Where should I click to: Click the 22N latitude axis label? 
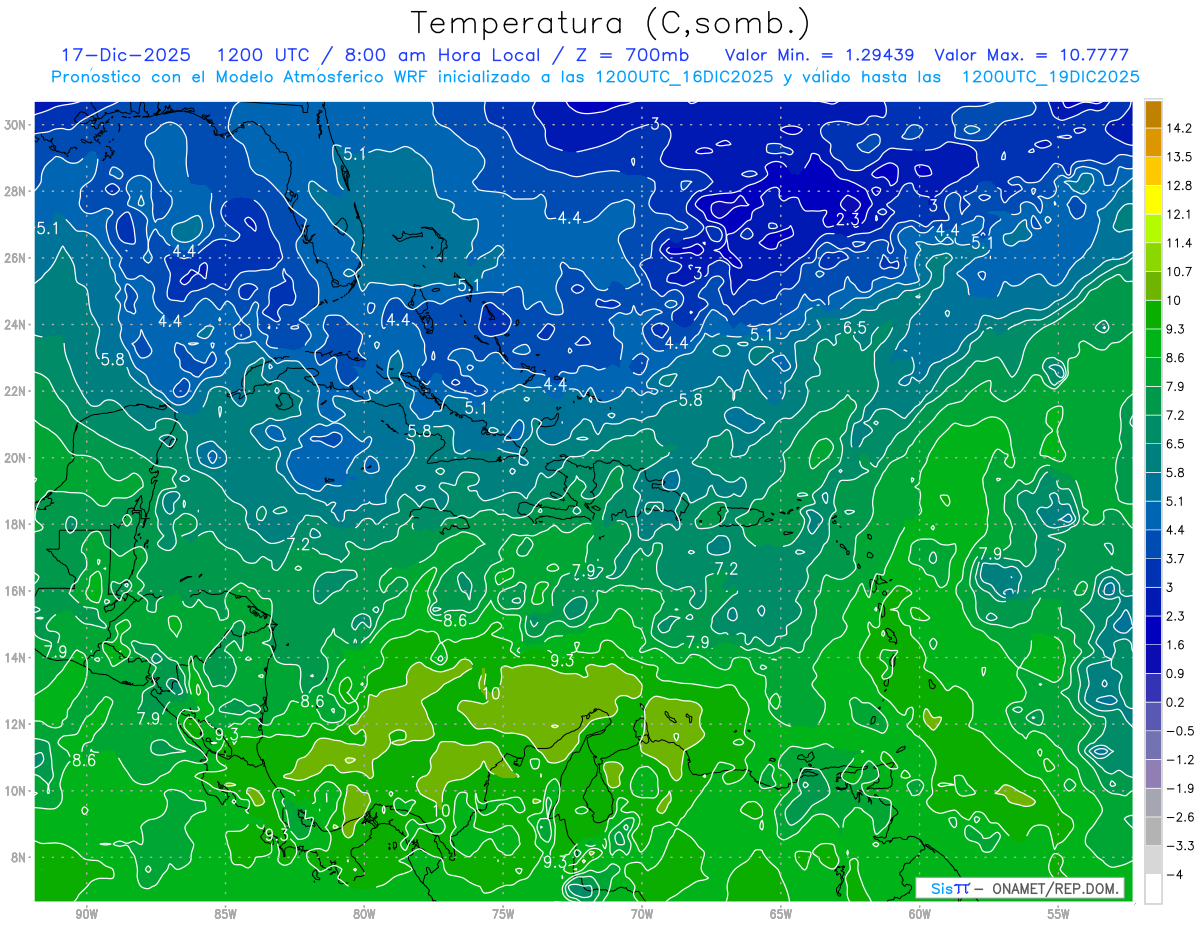[x=17, y=391]
